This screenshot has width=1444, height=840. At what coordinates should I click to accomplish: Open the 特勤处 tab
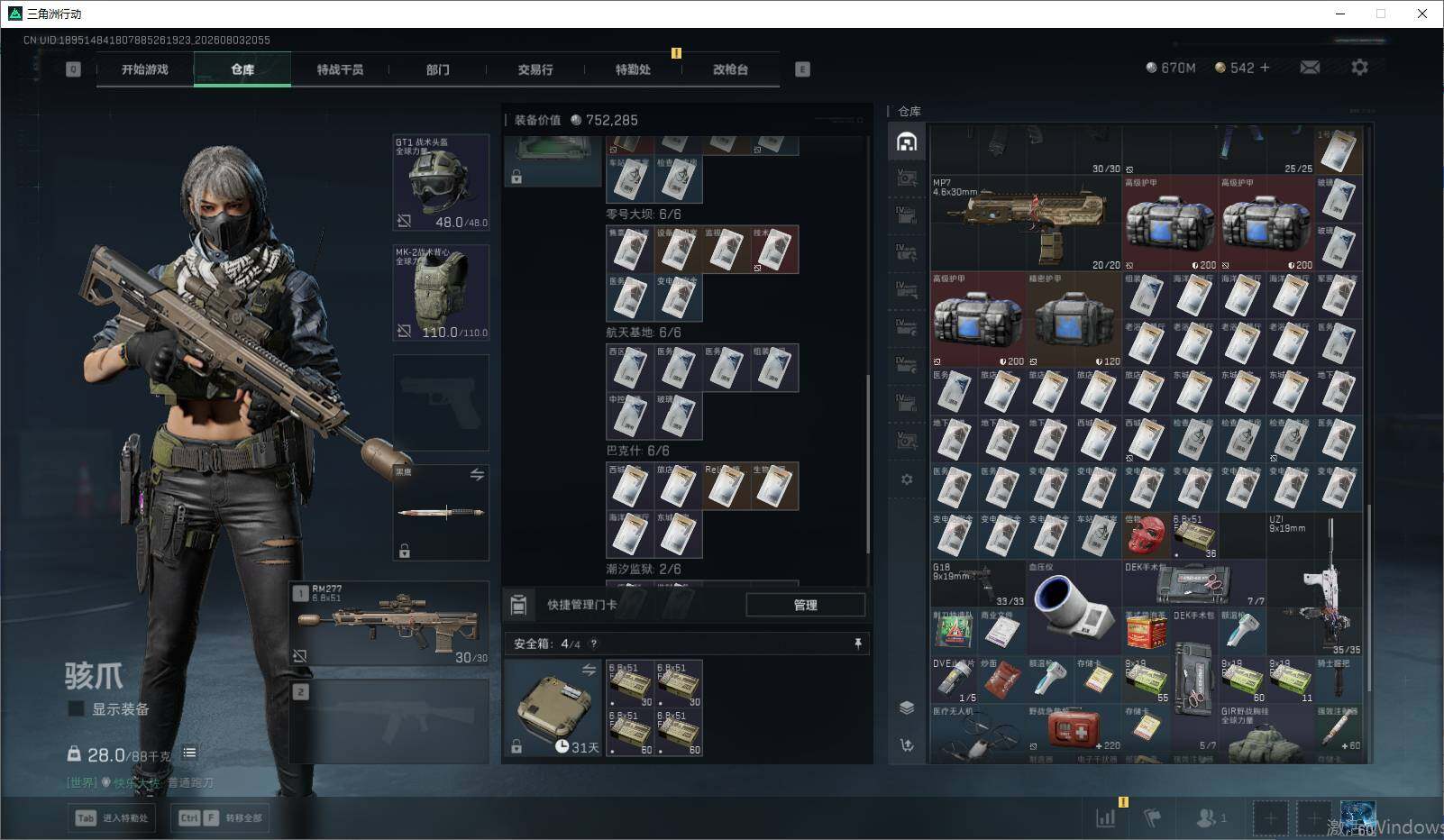tap(633, 69)
